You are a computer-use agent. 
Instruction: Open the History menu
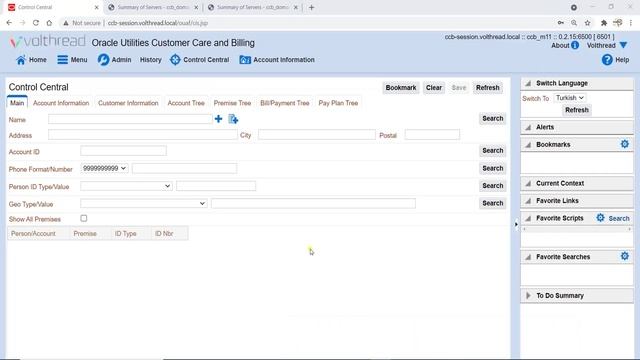tap(151, 60)
